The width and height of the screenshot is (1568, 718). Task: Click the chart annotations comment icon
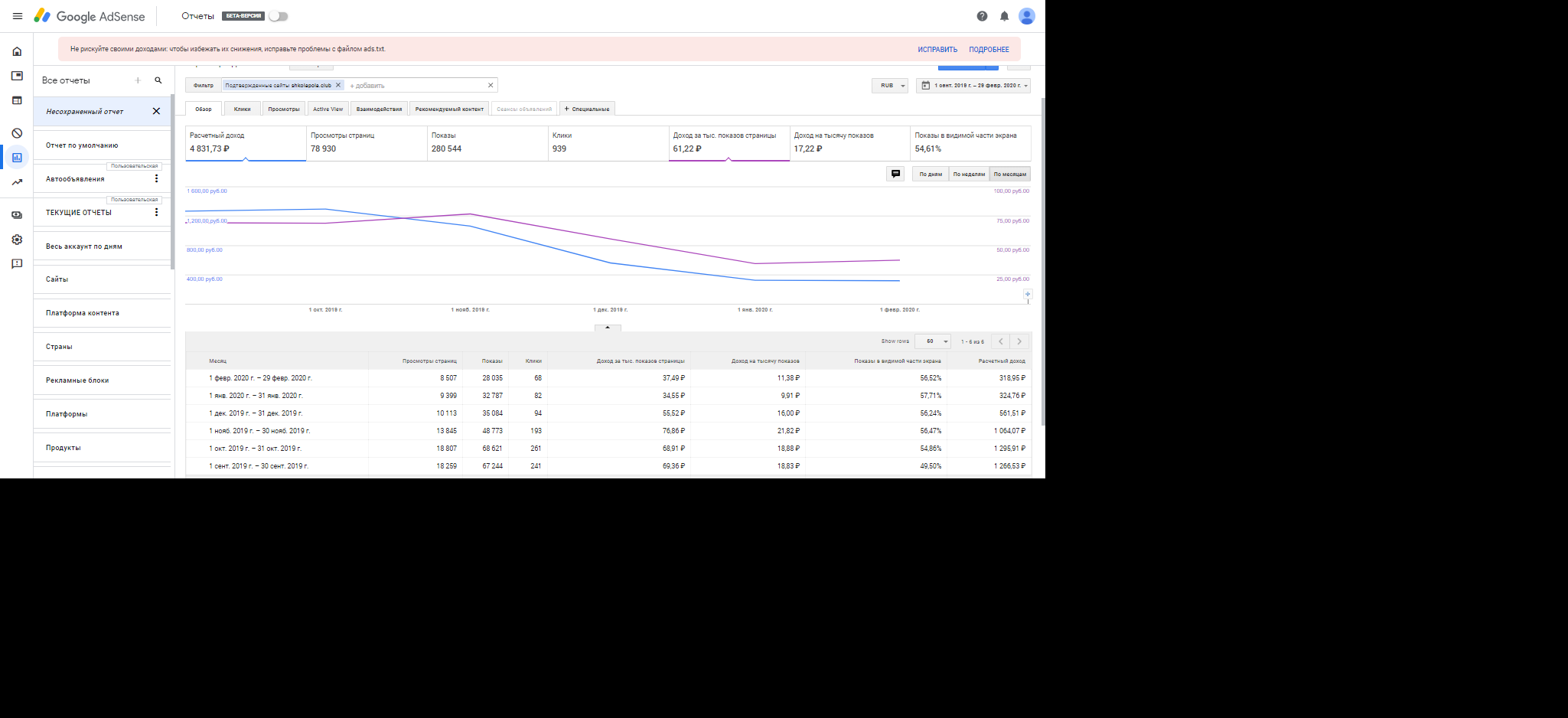click(895, 174)
